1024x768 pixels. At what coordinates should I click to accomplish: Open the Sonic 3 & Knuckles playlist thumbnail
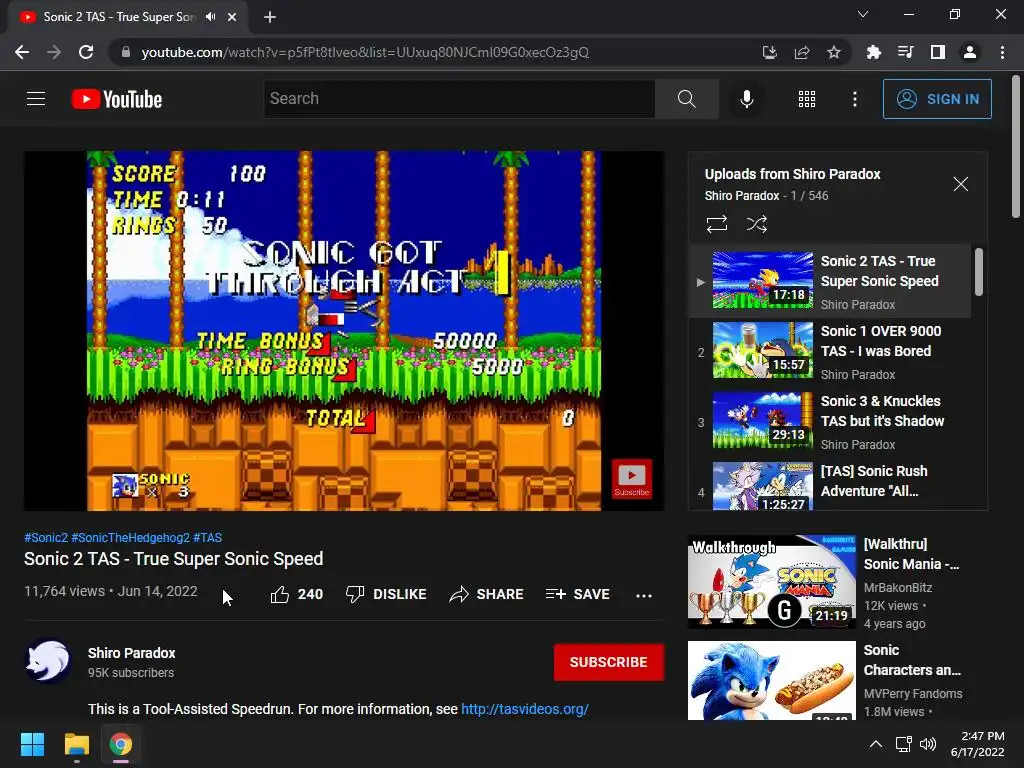pyautogui.click(x=762, y=420)
